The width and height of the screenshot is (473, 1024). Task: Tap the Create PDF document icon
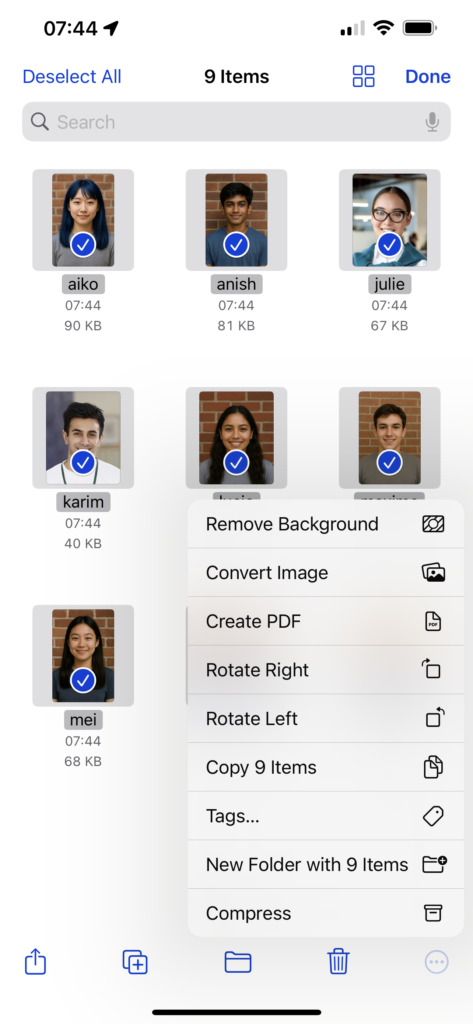coord(433,621)
